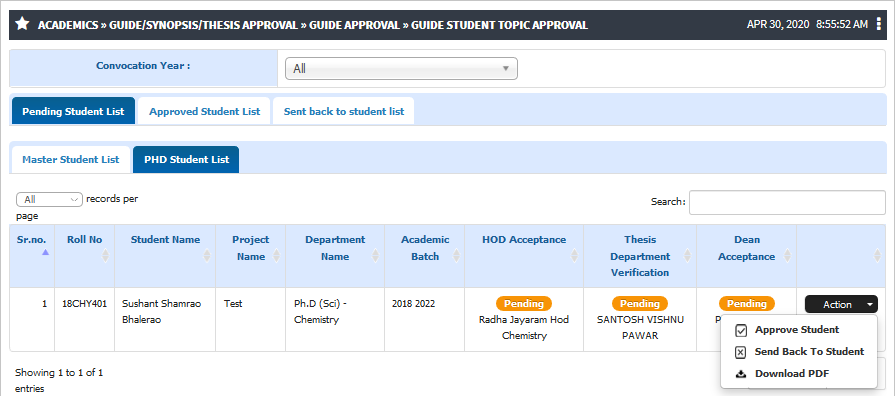Click the Pending badge under HOD Acceptance
The image size is (895, 396).
coord(524,304)
